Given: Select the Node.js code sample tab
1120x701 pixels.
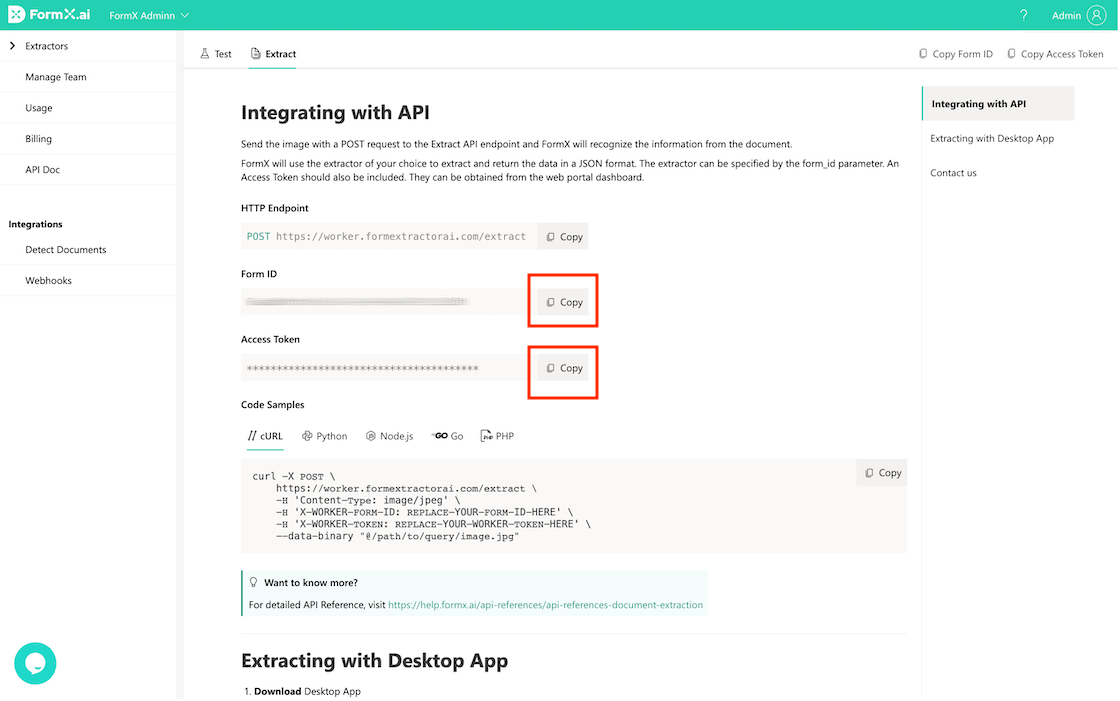Looking at the screenshot, I should coord(389,436).
